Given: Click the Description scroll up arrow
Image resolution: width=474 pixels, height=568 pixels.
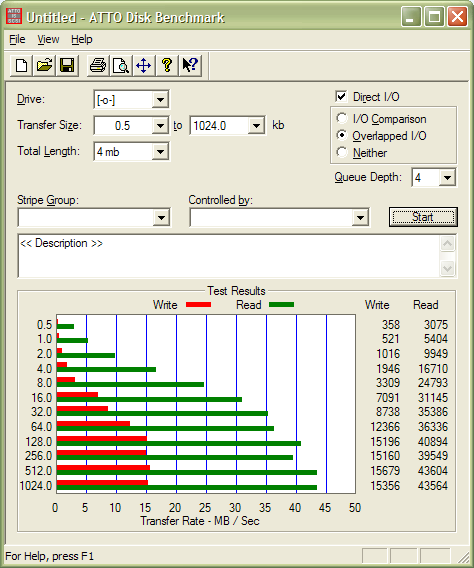Looking at the screenshot, I should [448, 243].
